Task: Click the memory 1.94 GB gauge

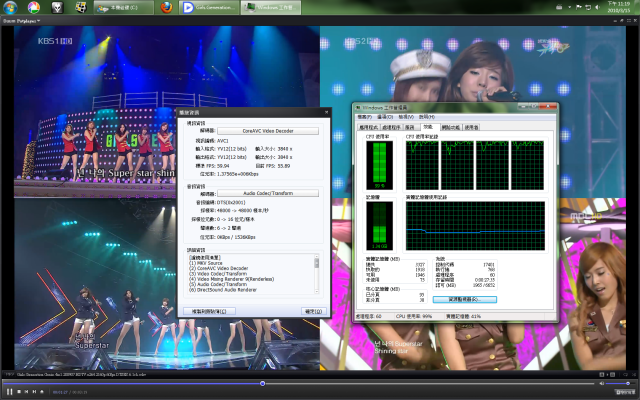Action: [380, 226]
